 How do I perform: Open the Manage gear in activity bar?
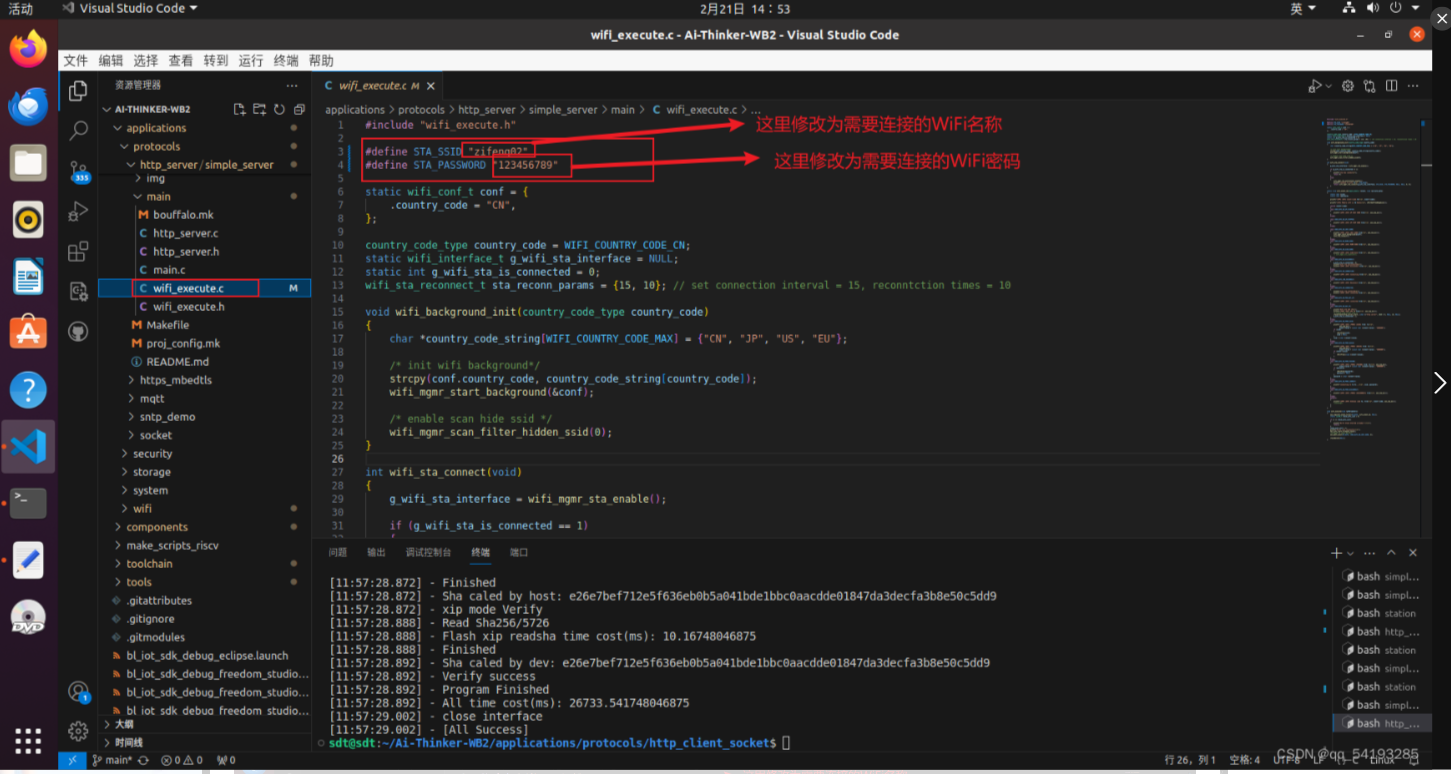point(78,731)
